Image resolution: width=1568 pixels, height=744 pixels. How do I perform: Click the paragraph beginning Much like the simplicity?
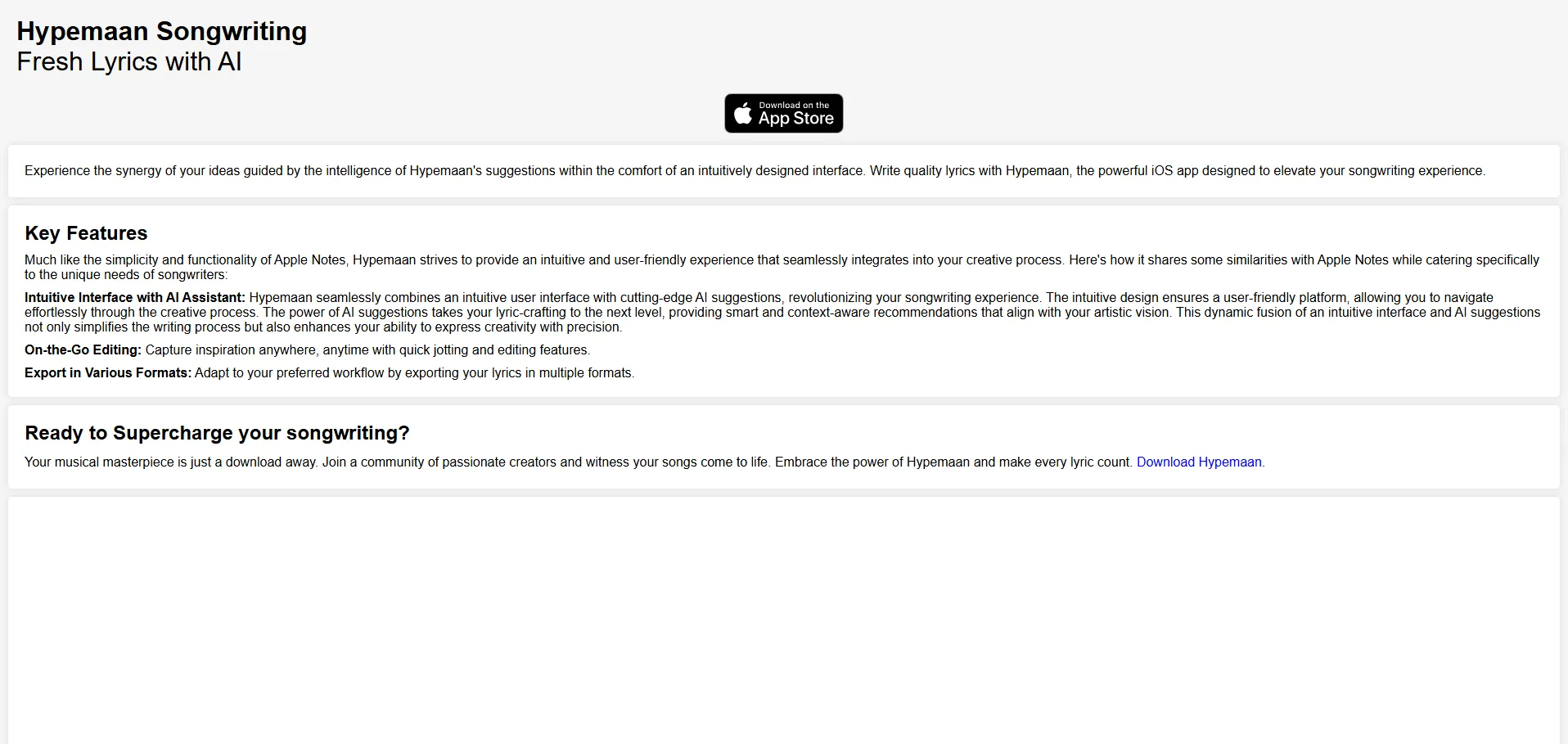573,260
